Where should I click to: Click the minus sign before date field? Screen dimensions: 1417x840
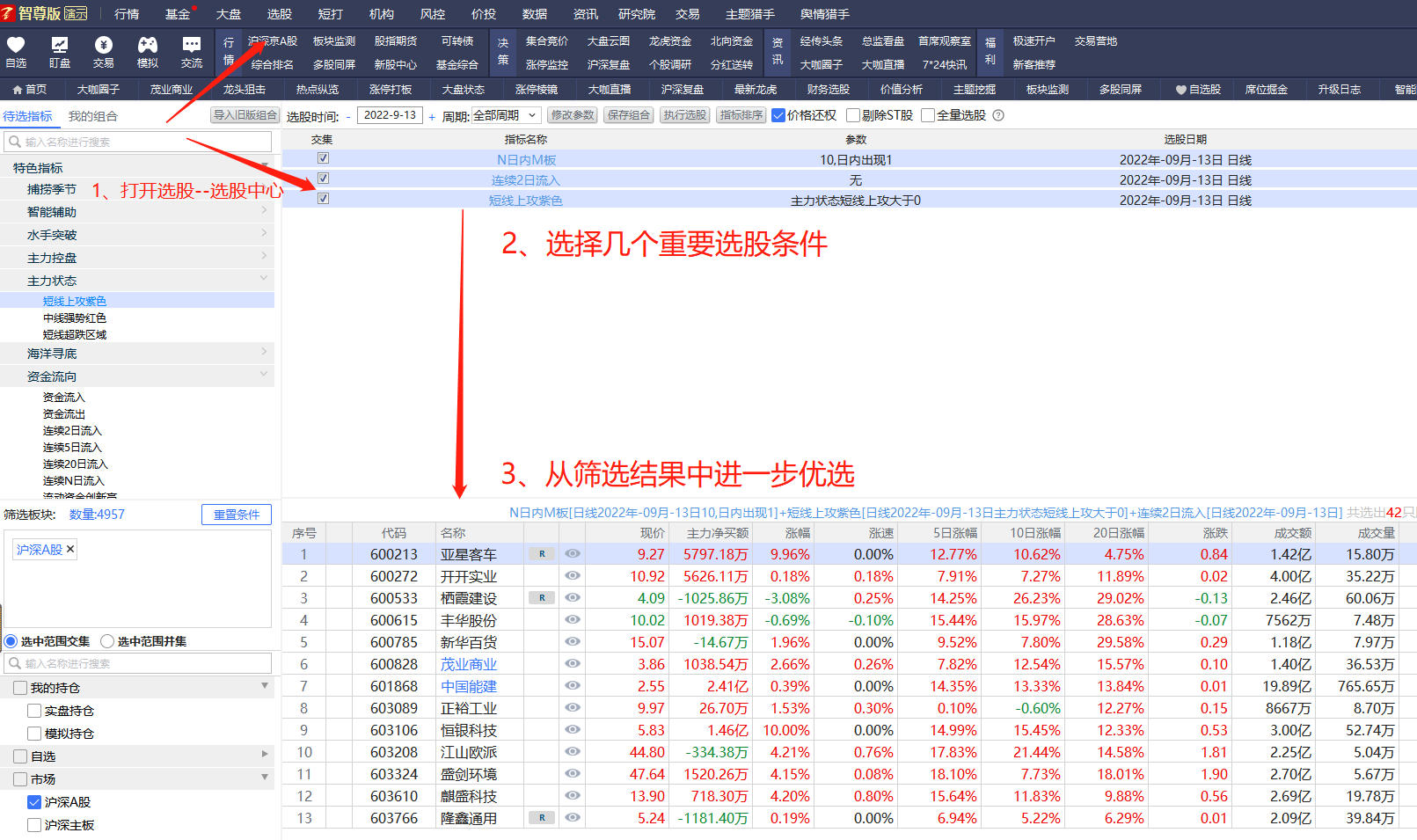coord(348,116)
